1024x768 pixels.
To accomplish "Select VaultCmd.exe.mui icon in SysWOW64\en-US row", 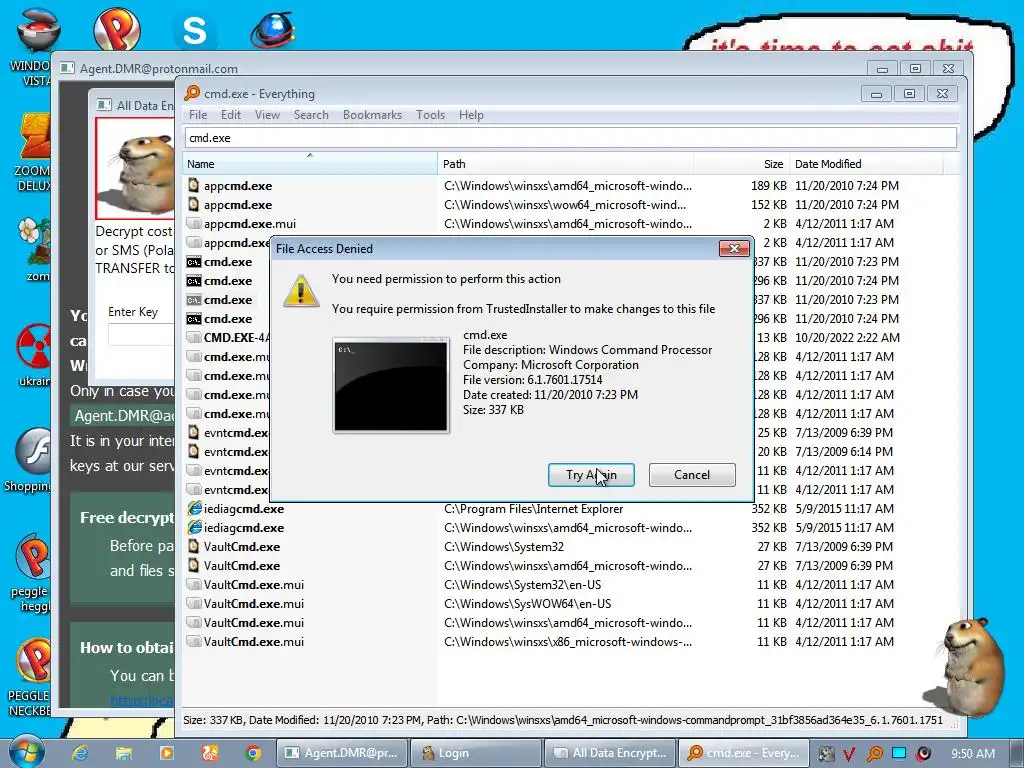I will pyautogui.click(x=194, y=603).
